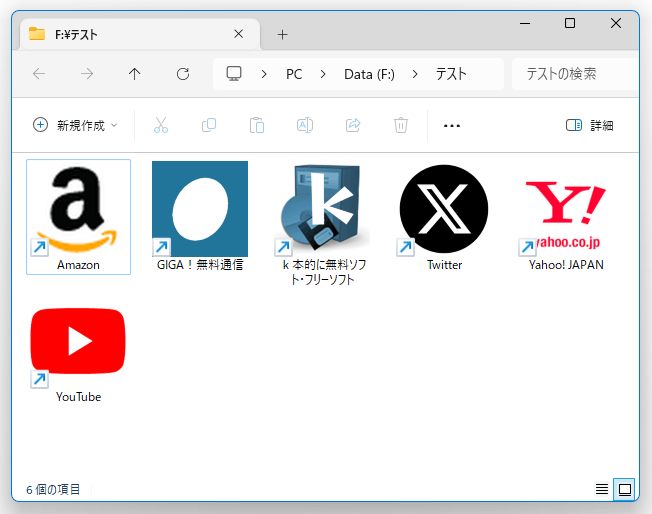Click the Cut scissors icon
Screen dimensions: 652x514
(161, 125)
